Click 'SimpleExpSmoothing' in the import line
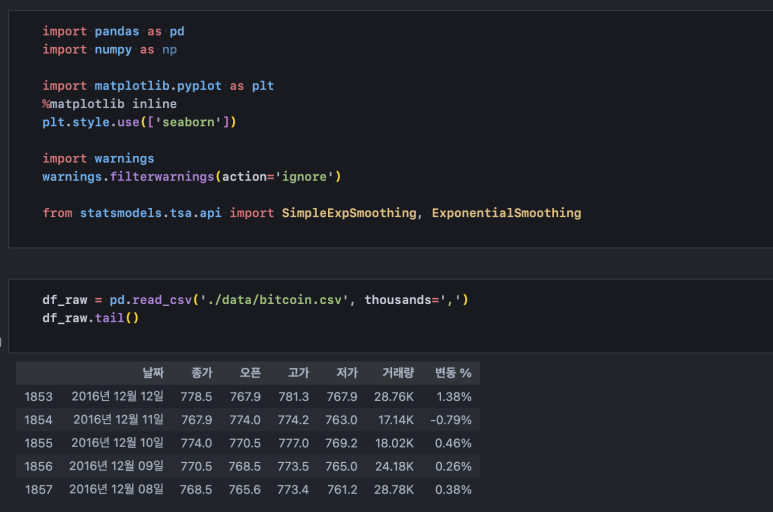The image size is (773, 512). click(x=349, y=213)
